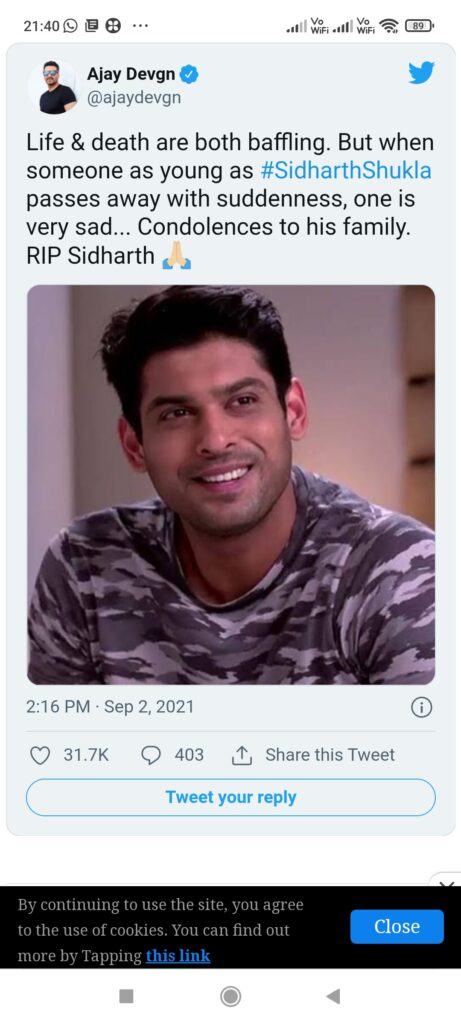Follow the "this link" cookie hyperlink
The height and width of the screenshot is (1024, 461).
click(x=178, y=956)
